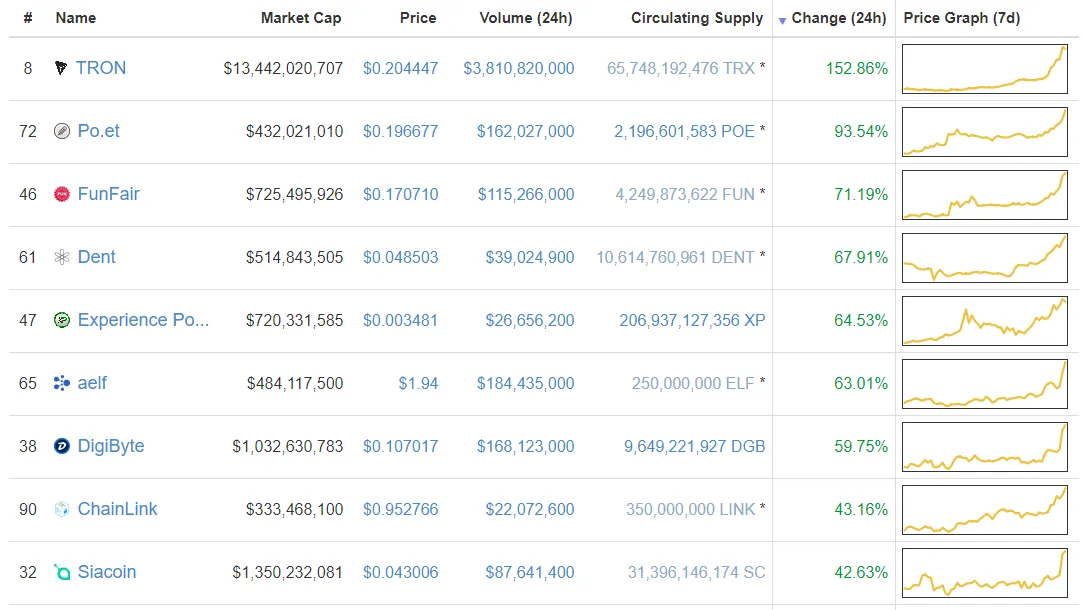Click the Po.et coin logo icon
The width and height of the screenshot is (1084, 610).
[x=62, y=131]
